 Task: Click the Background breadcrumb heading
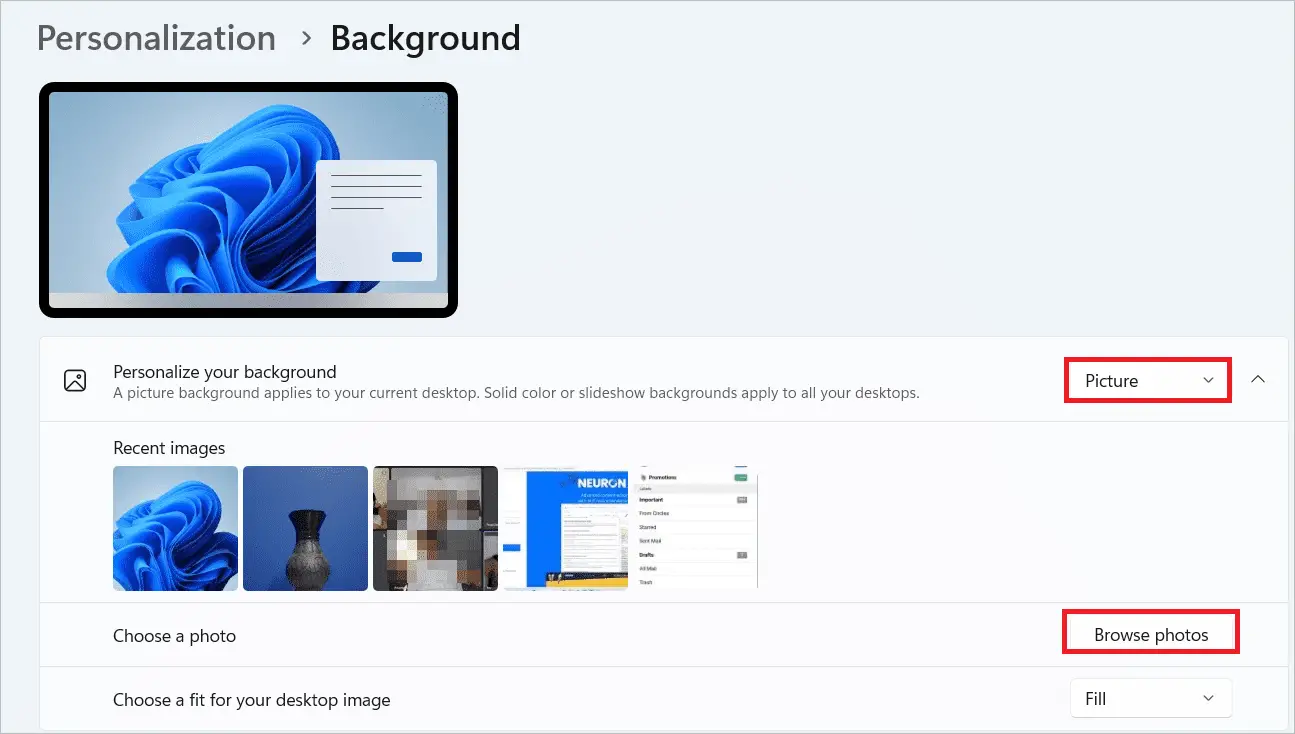[x=425, y=38]
